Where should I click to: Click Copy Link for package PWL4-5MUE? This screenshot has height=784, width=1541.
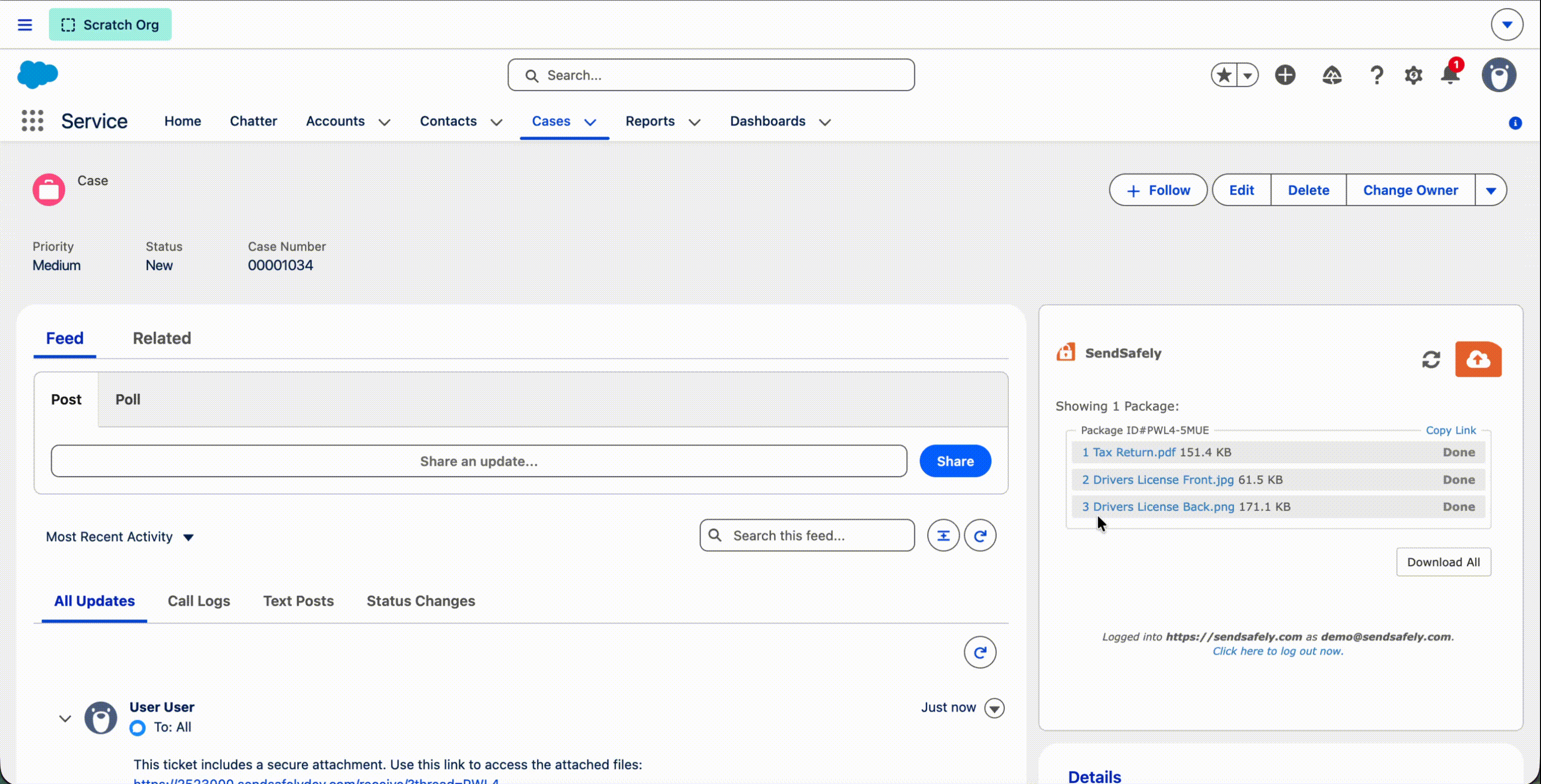coord(1450,430)
